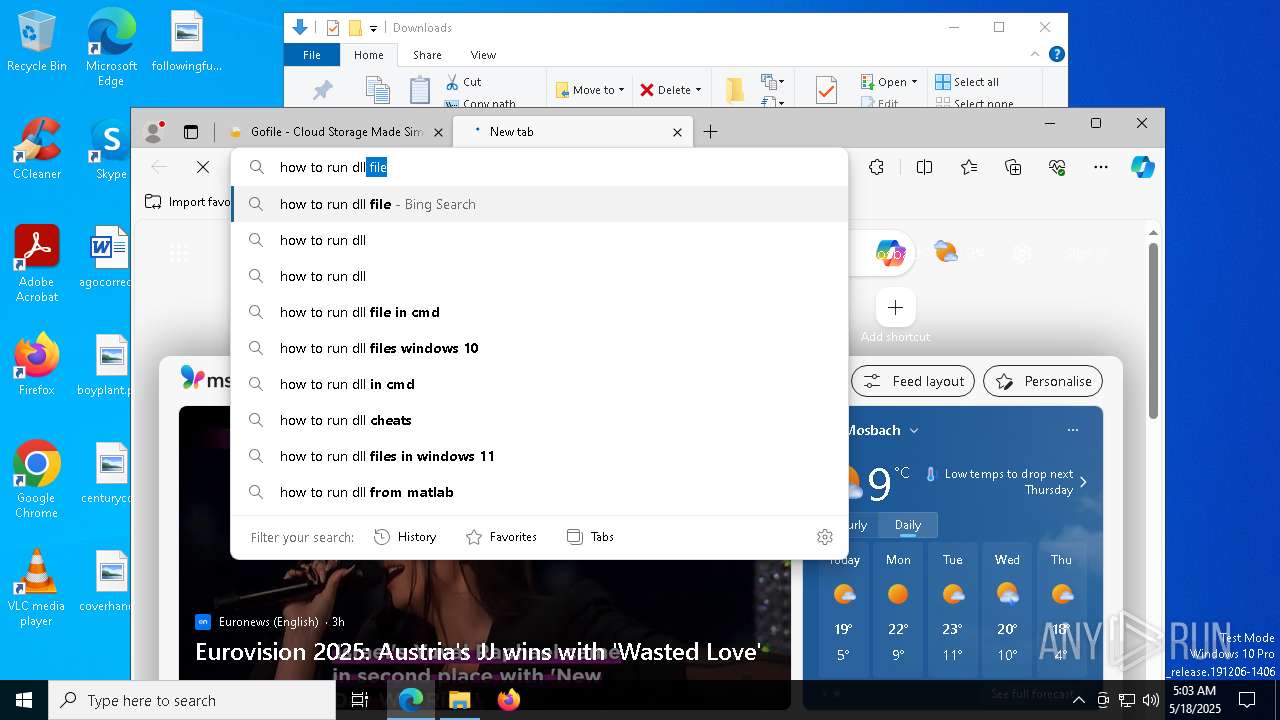Screen dimensions: 1280x720
Task: Select VLC media player desktop icon
Action: 36,588
